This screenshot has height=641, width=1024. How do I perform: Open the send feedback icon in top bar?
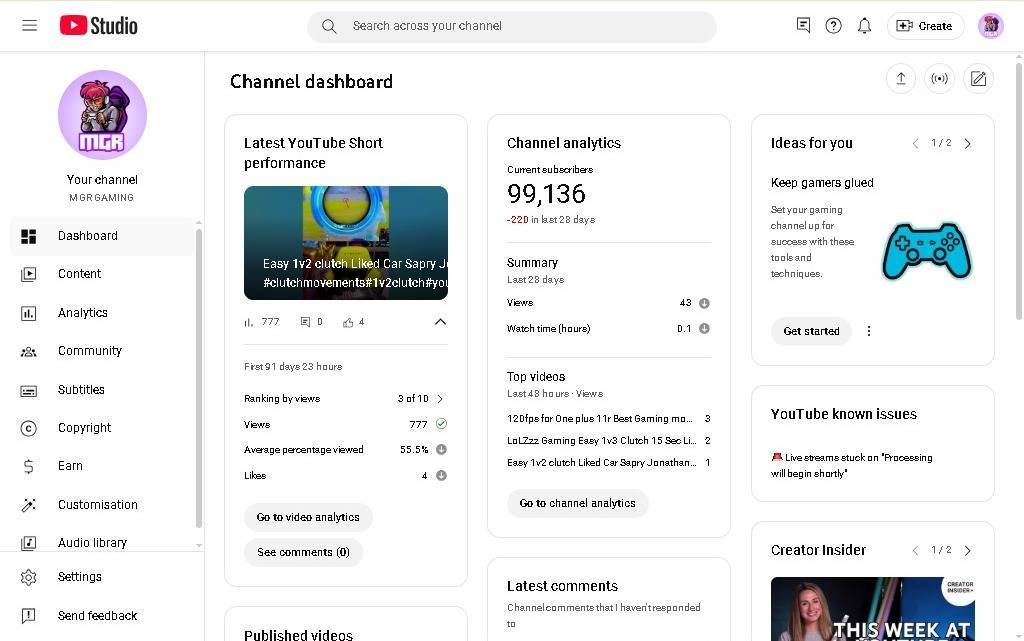pos(803,26)
